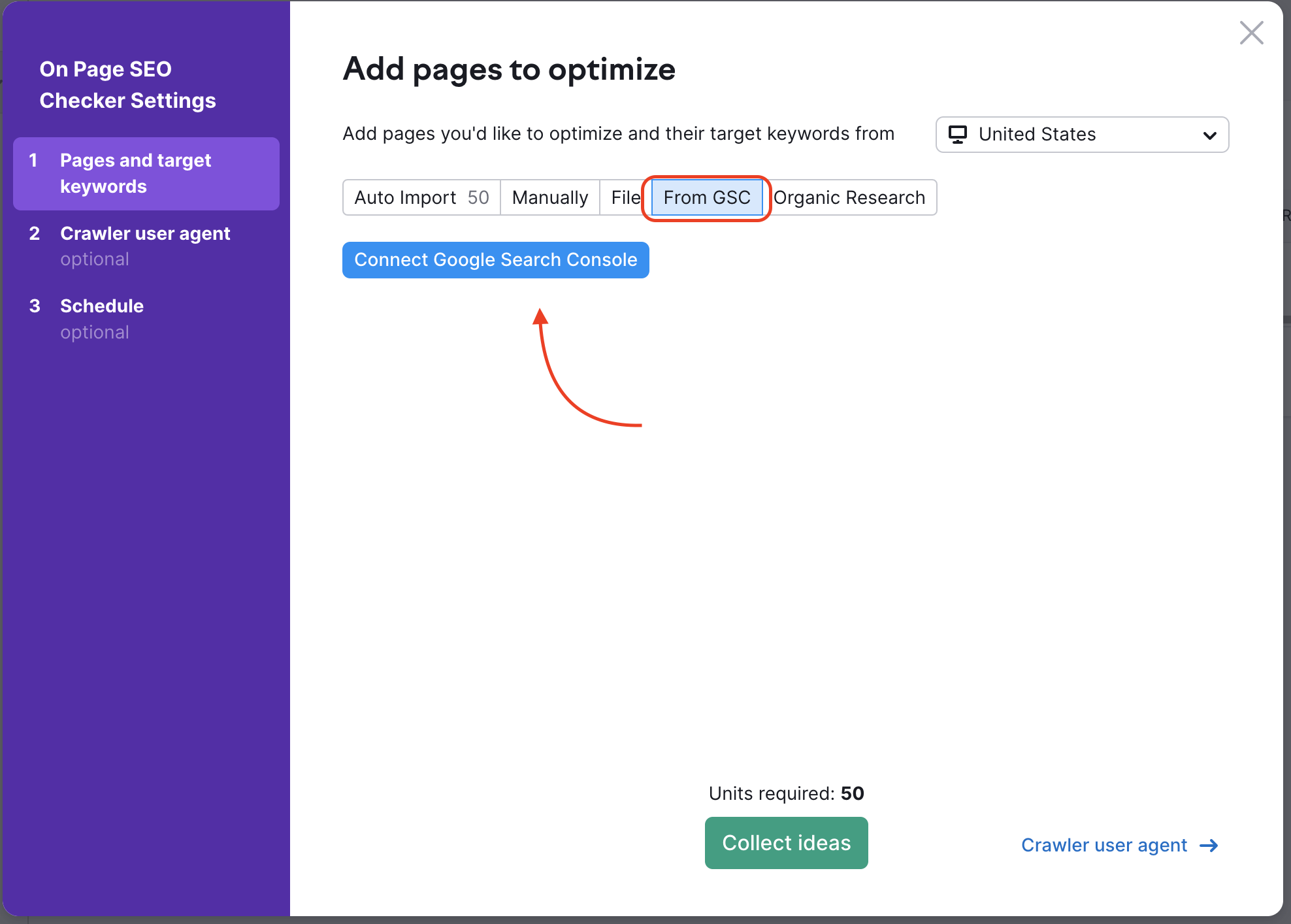Click the 'Units required: 50' text
The width and height of the screenshot is (1291, 924).
pos(787,793)
